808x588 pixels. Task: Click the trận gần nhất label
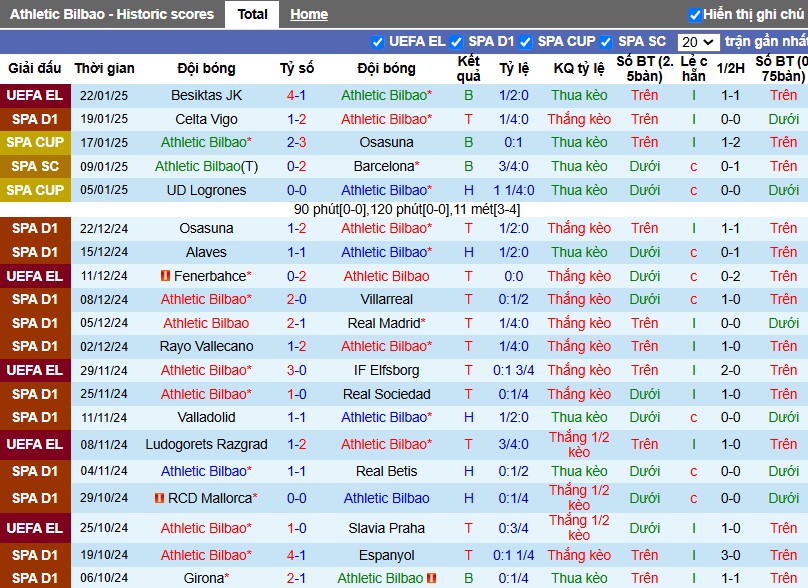(x=766, y=42)
